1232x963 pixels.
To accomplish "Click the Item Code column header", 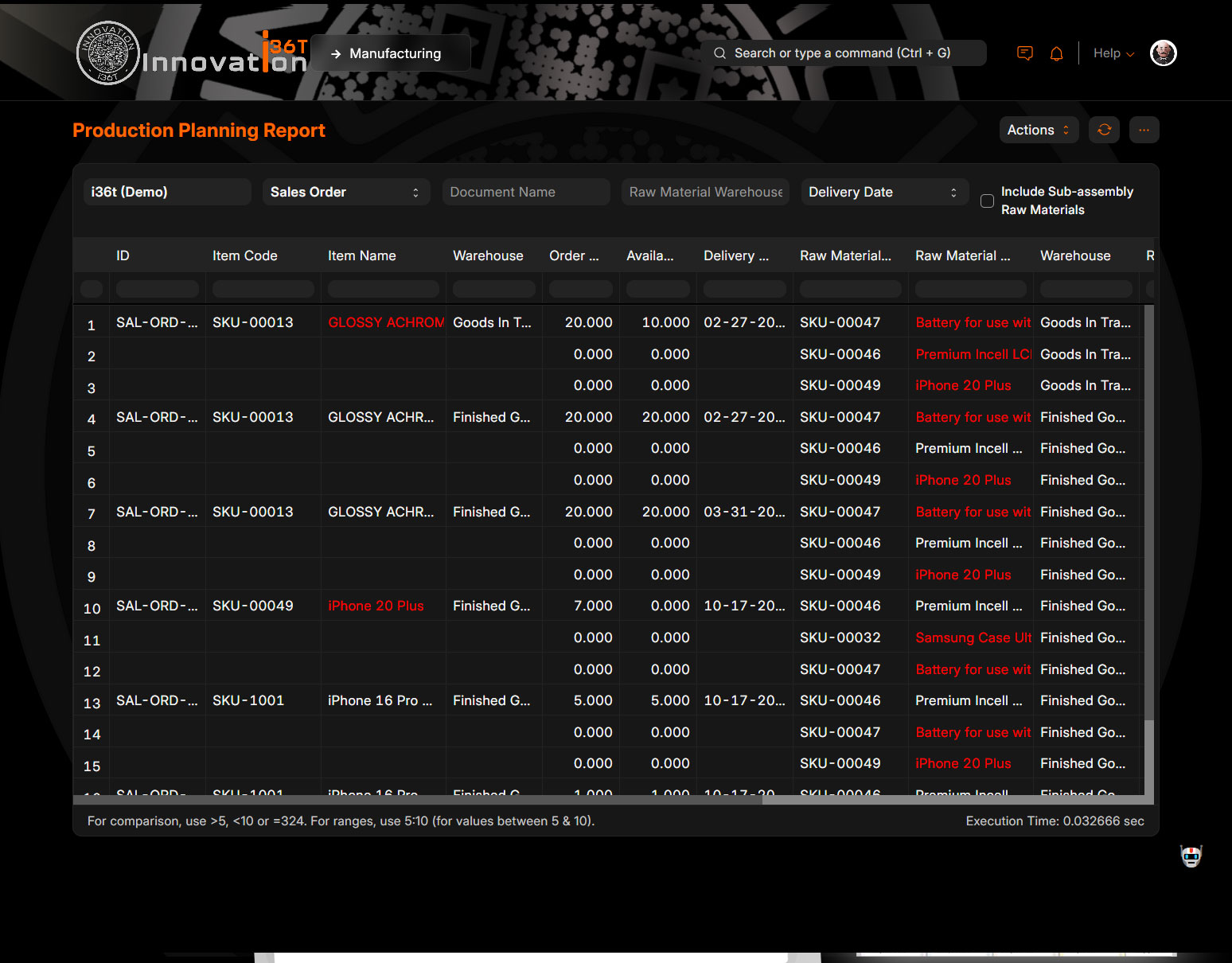I will pyautogui.click(x=245, y=255).
